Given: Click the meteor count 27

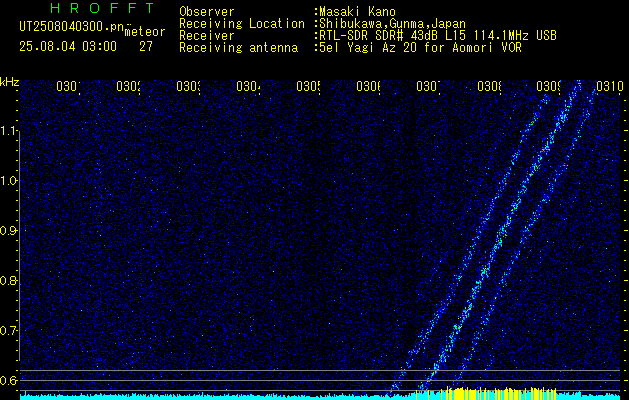Looking at the screenshot, I should tap(146, 47).
